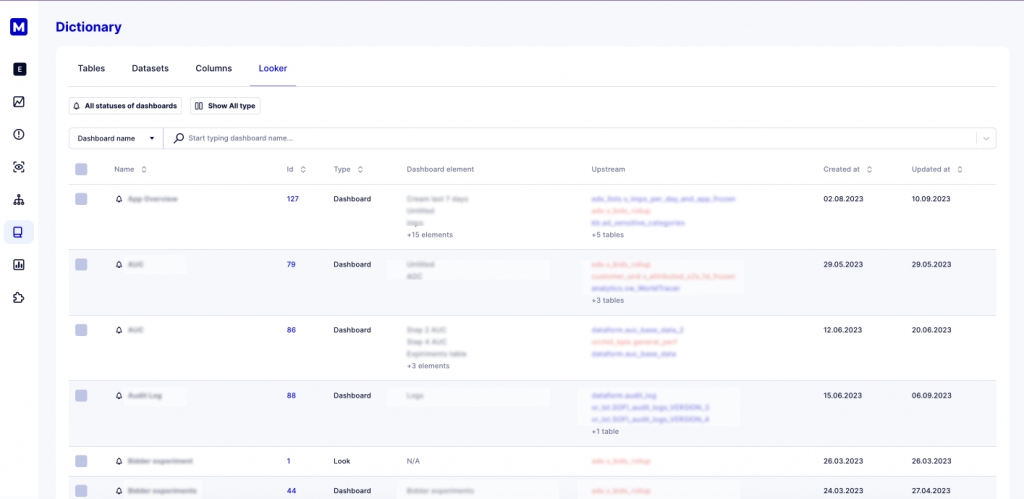Click the bell icon in row 127
This screenshot has width=1024, height=499.
120,199
